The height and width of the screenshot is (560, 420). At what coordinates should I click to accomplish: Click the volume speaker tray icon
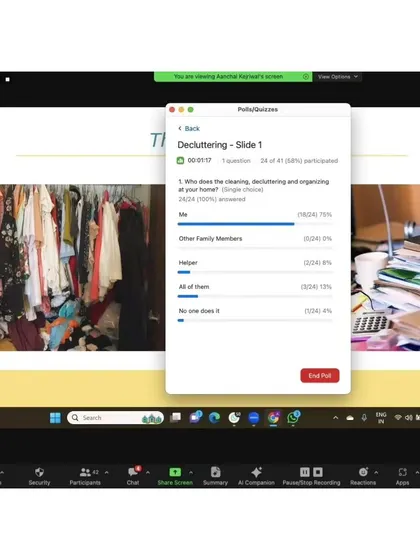(x=409, y=418)
